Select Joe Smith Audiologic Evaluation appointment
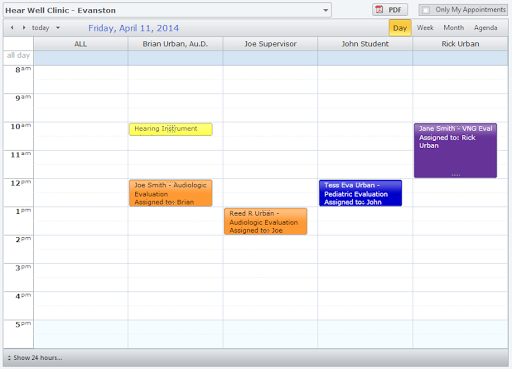 tap(171, 193)
